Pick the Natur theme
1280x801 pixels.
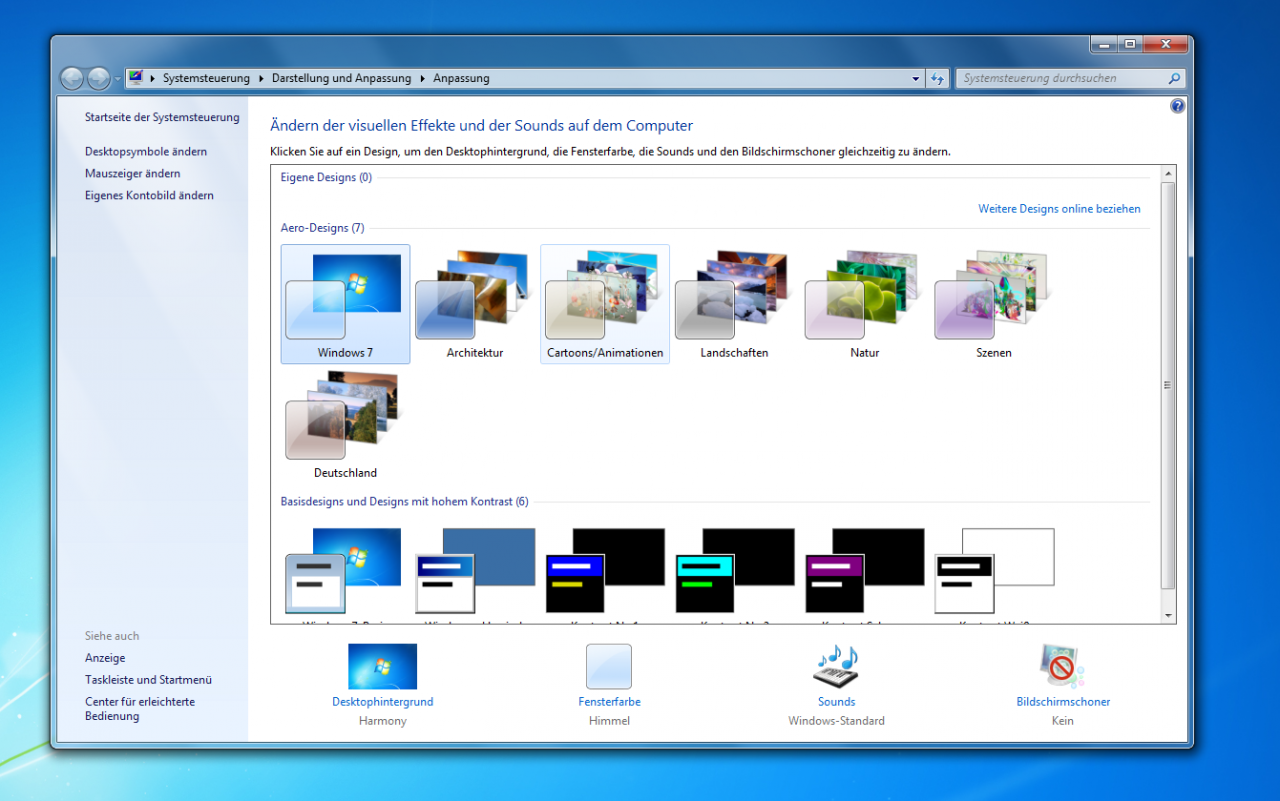pyautogui.click(x=865, y=304)
